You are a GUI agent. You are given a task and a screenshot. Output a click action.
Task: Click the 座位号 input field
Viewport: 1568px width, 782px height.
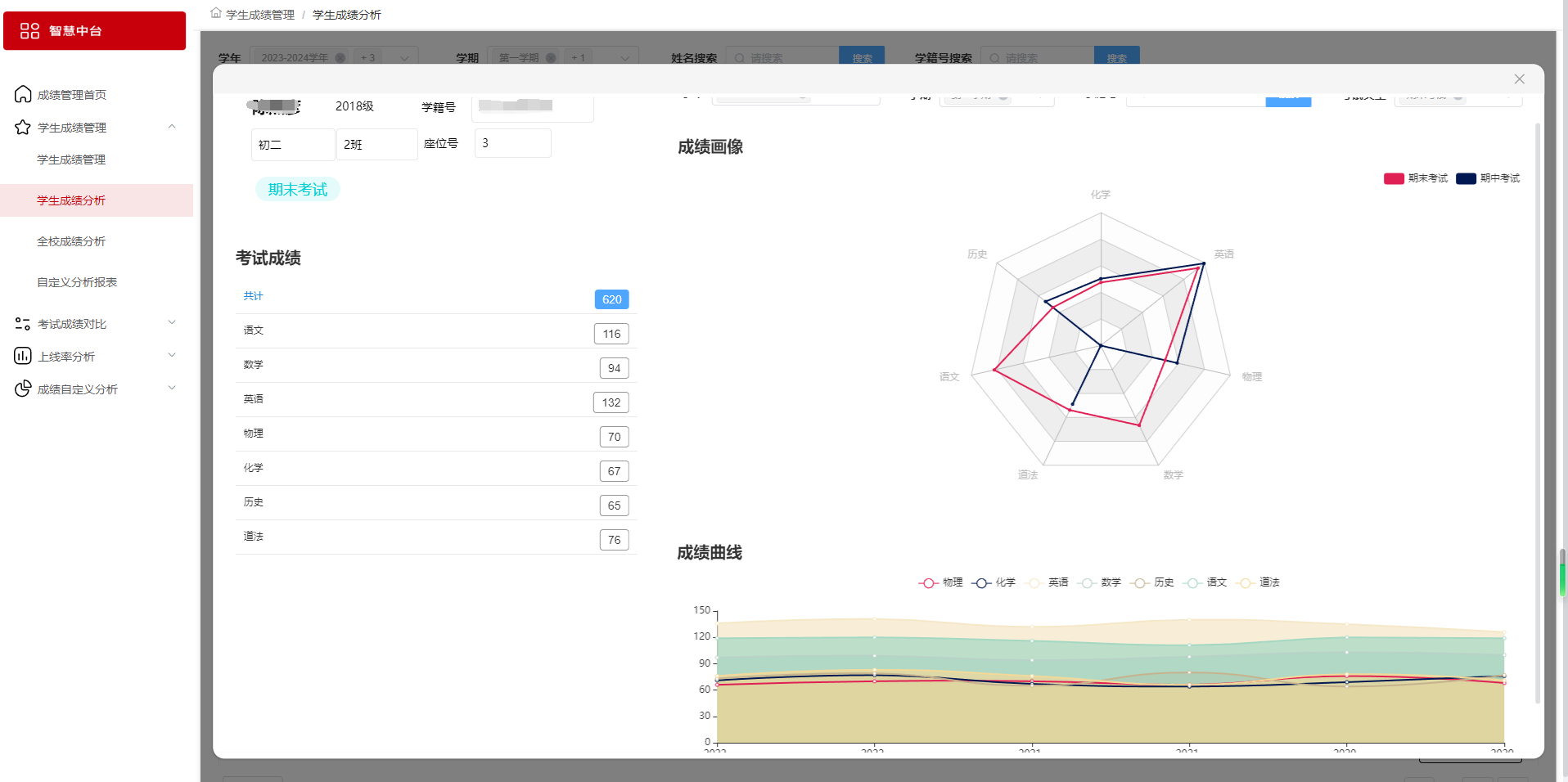tap(512, 142)
